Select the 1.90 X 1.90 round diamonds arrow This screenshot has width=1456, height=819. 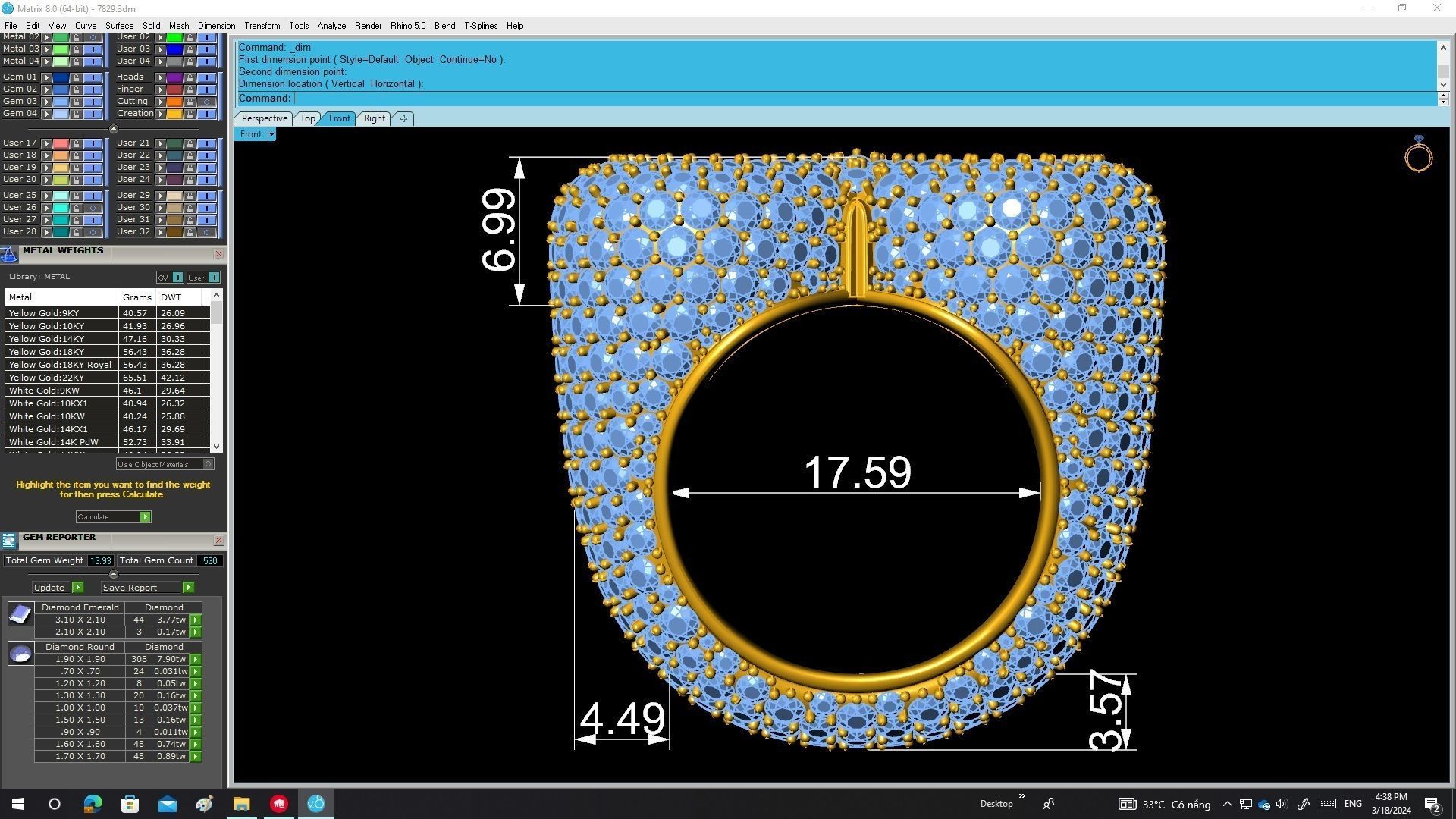click(x=196, y=660)
